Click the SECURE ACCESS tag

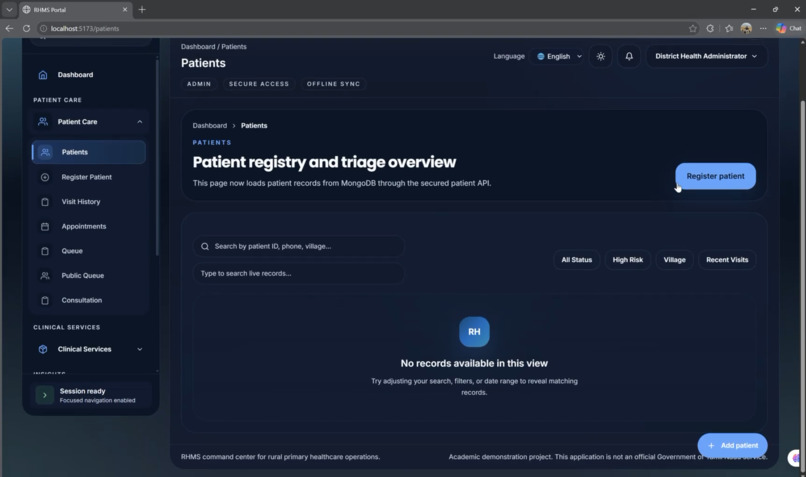tap(259, 84)
